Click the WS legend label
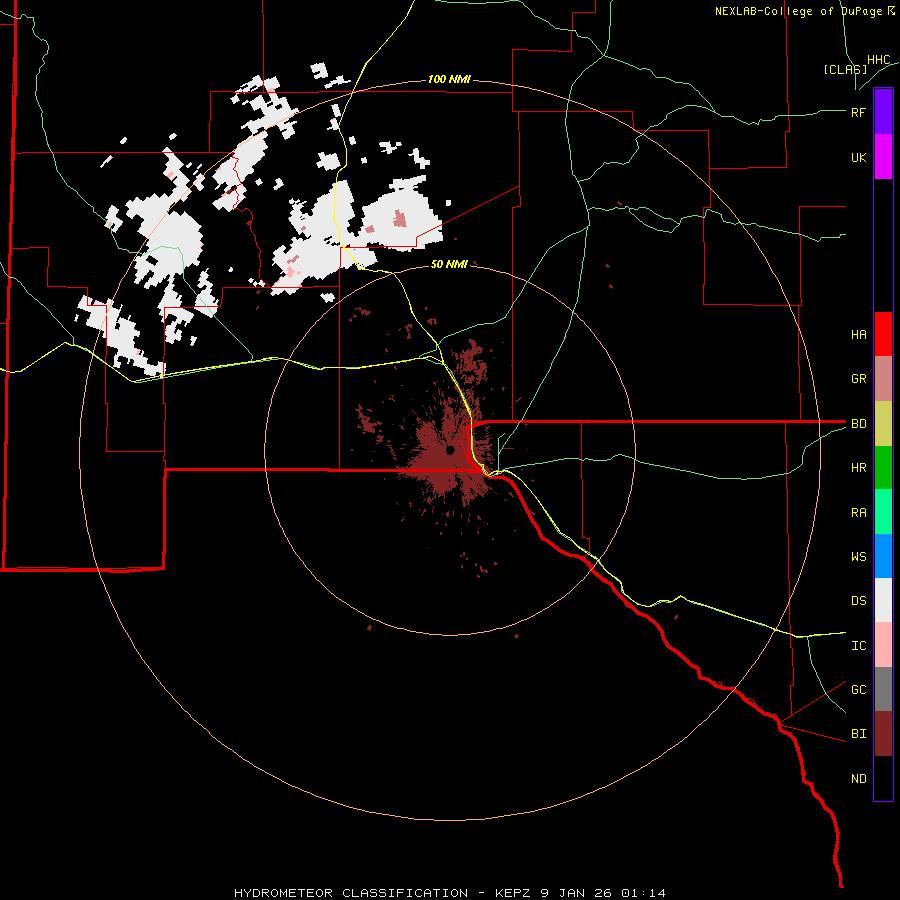Screen dimensions: 900x900 pos(858,557)
